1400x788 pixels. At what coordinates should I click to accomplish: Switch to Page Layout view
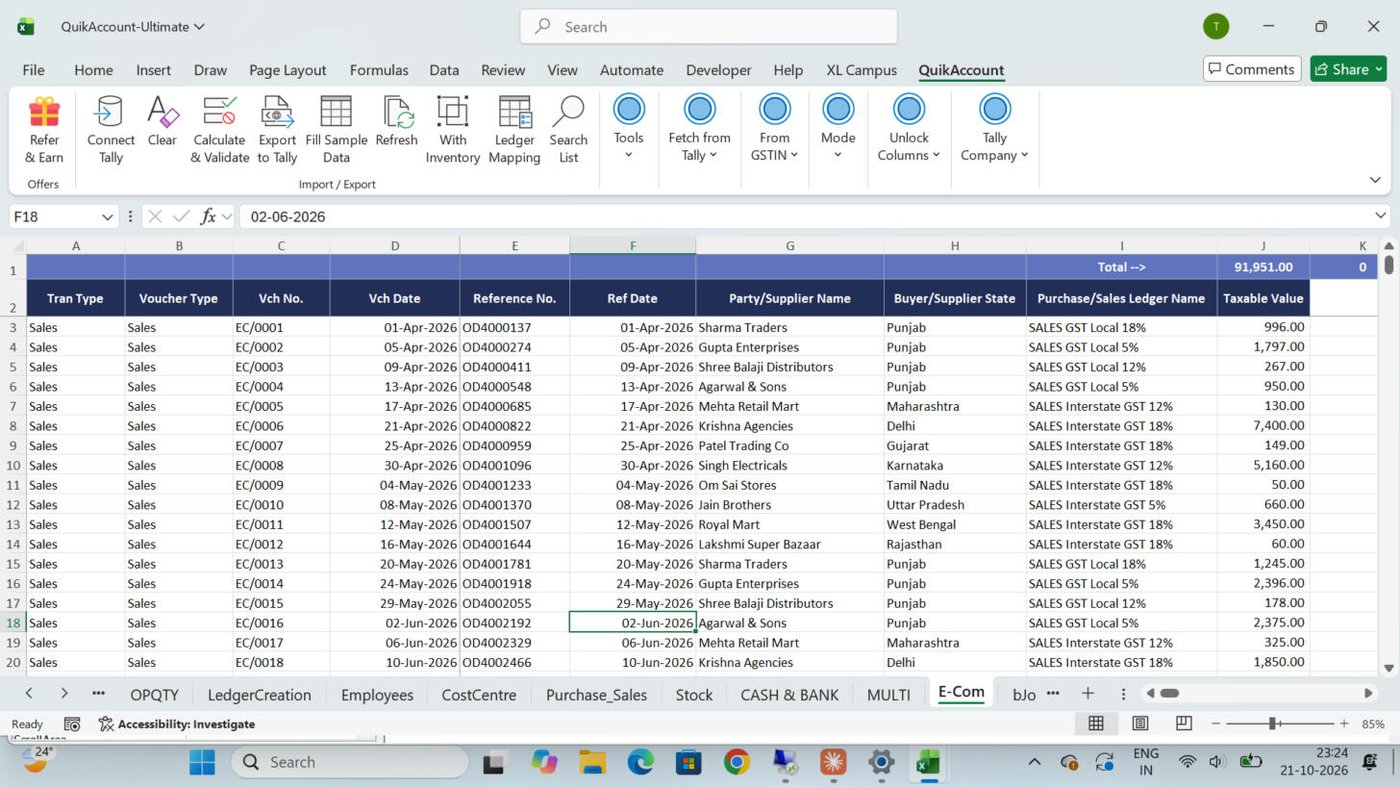[x=1140, y=723]
